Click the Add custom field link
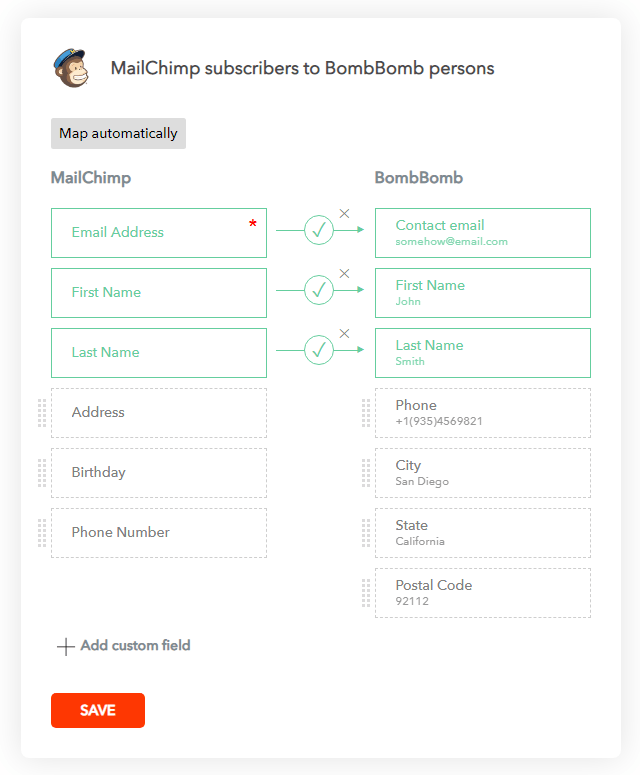Screen dimensions: 640x775 135,646
